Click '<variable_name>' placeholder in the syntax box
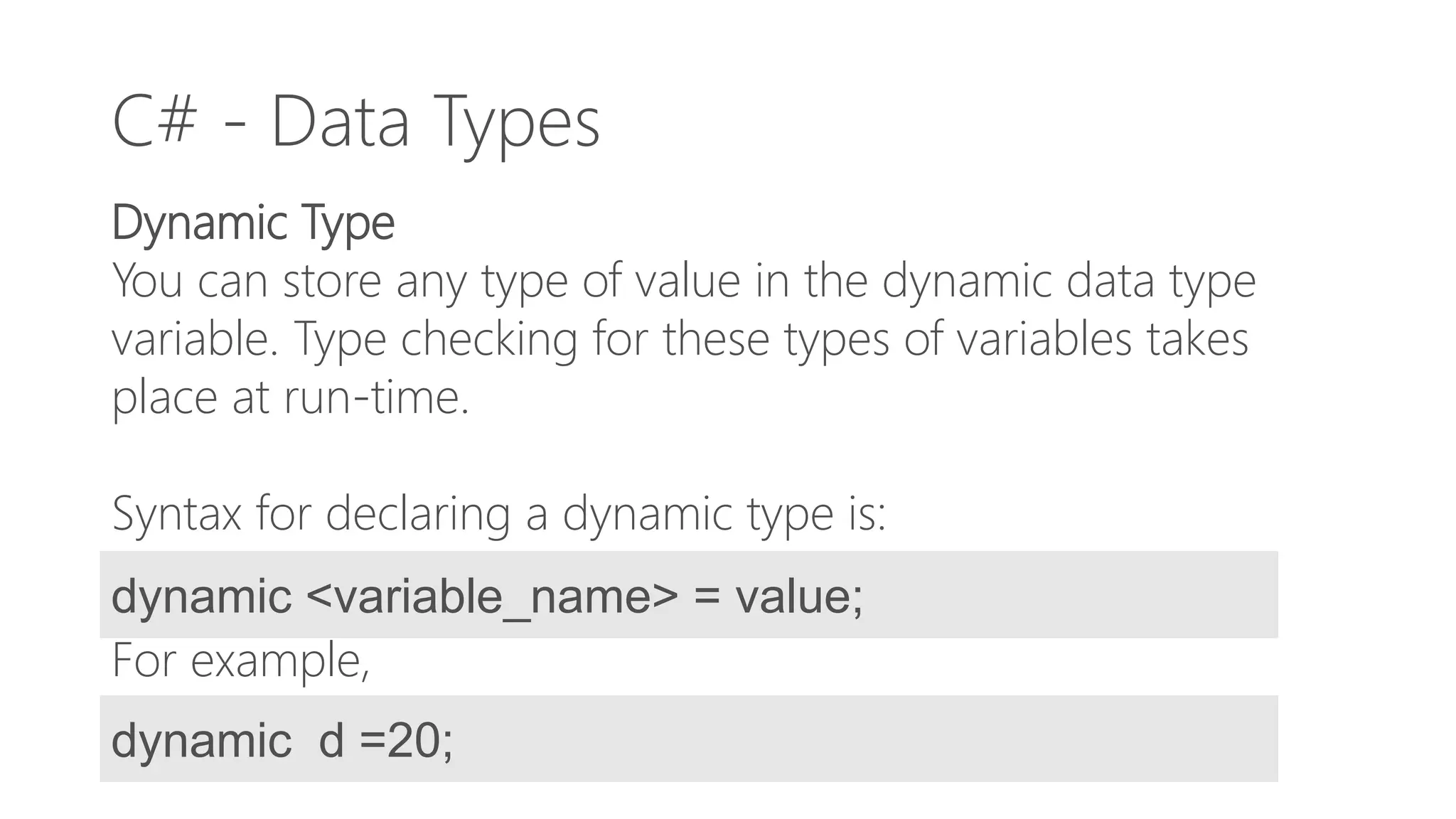The height and width of the screenshot is (819, 1456). click(492, 597)
